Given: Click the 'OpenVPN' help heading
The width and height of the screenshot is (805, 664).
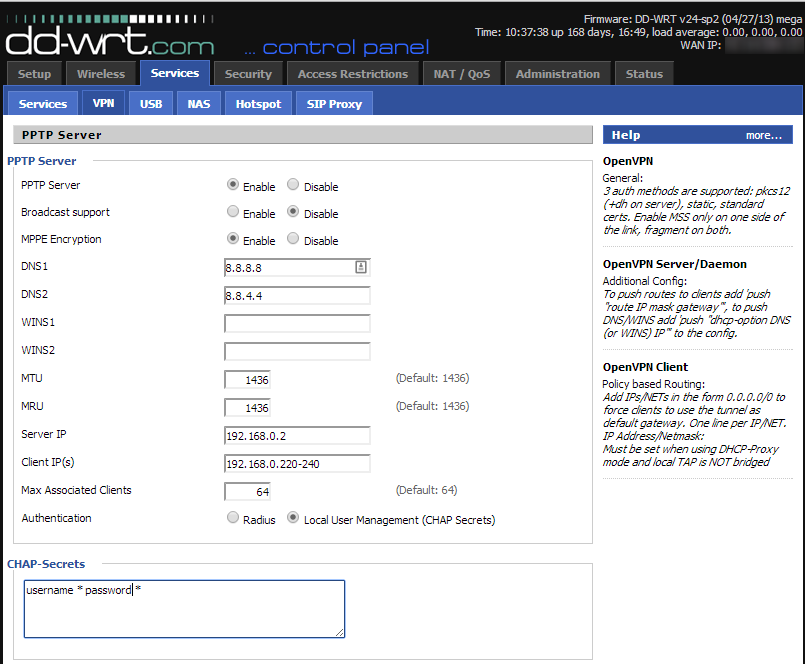Looking at the screenshot, I should click(628, 161).
